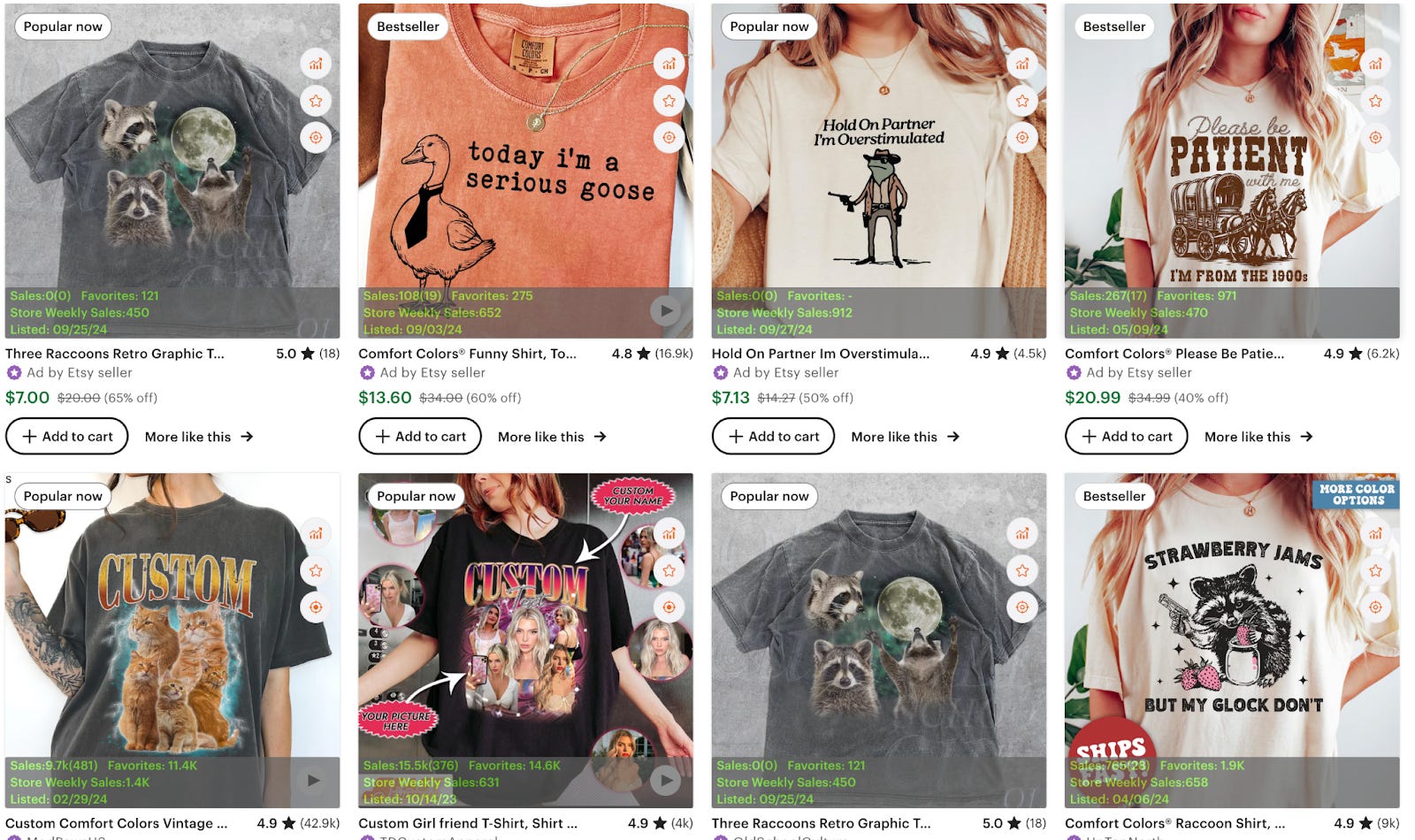Click the target icon on Hold On Partner shirt
1415x840 pixels.
(1022, 138)
